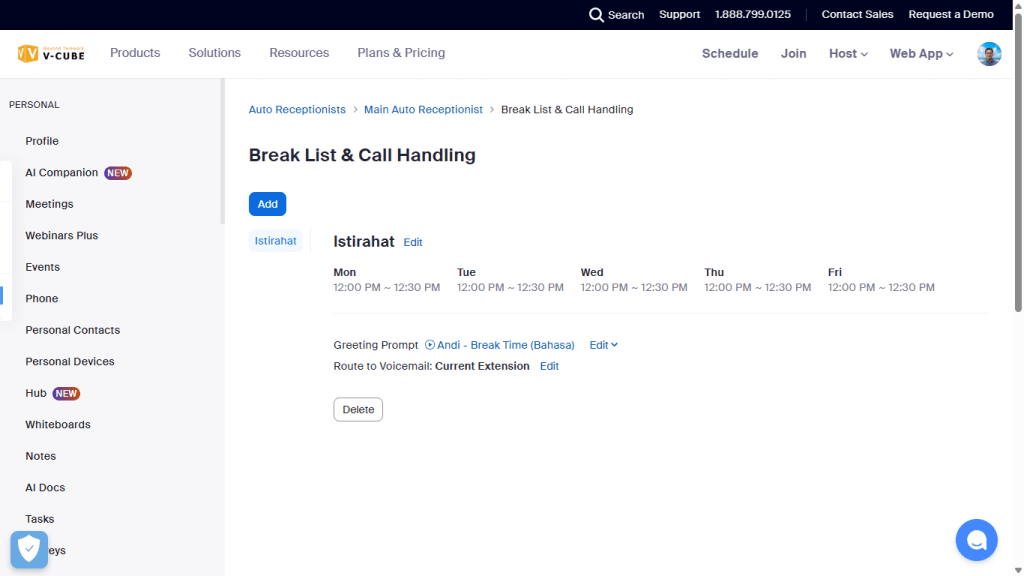Open the Resources menu
The height and width of the screenshot is (576, 1024).
(x=298, y=52)
